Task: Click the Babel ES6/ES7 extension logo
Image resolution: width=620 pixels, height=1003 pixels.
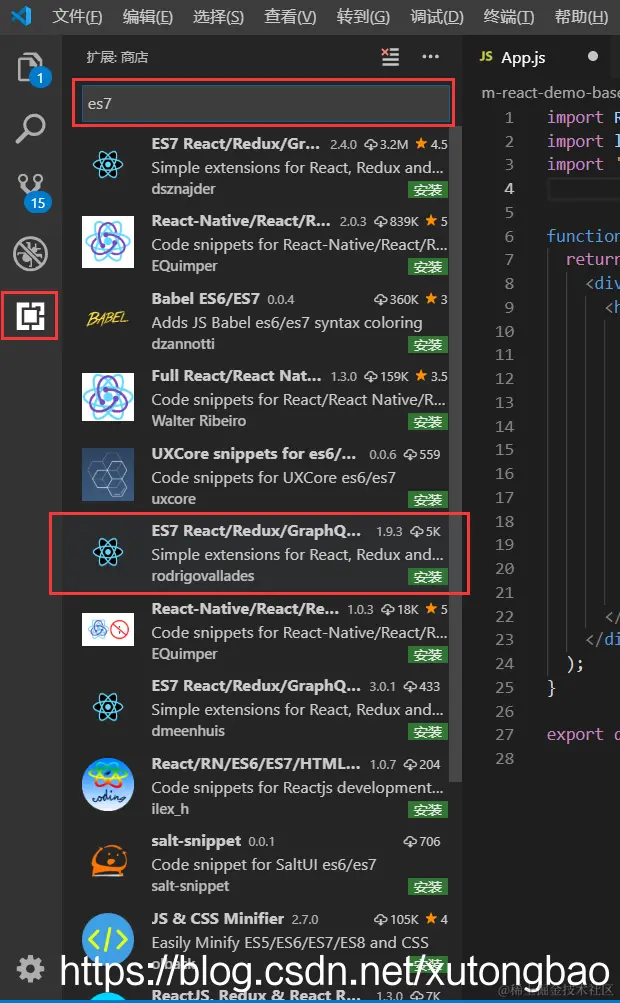Action: pyautogui.click(x=107, y=318)
